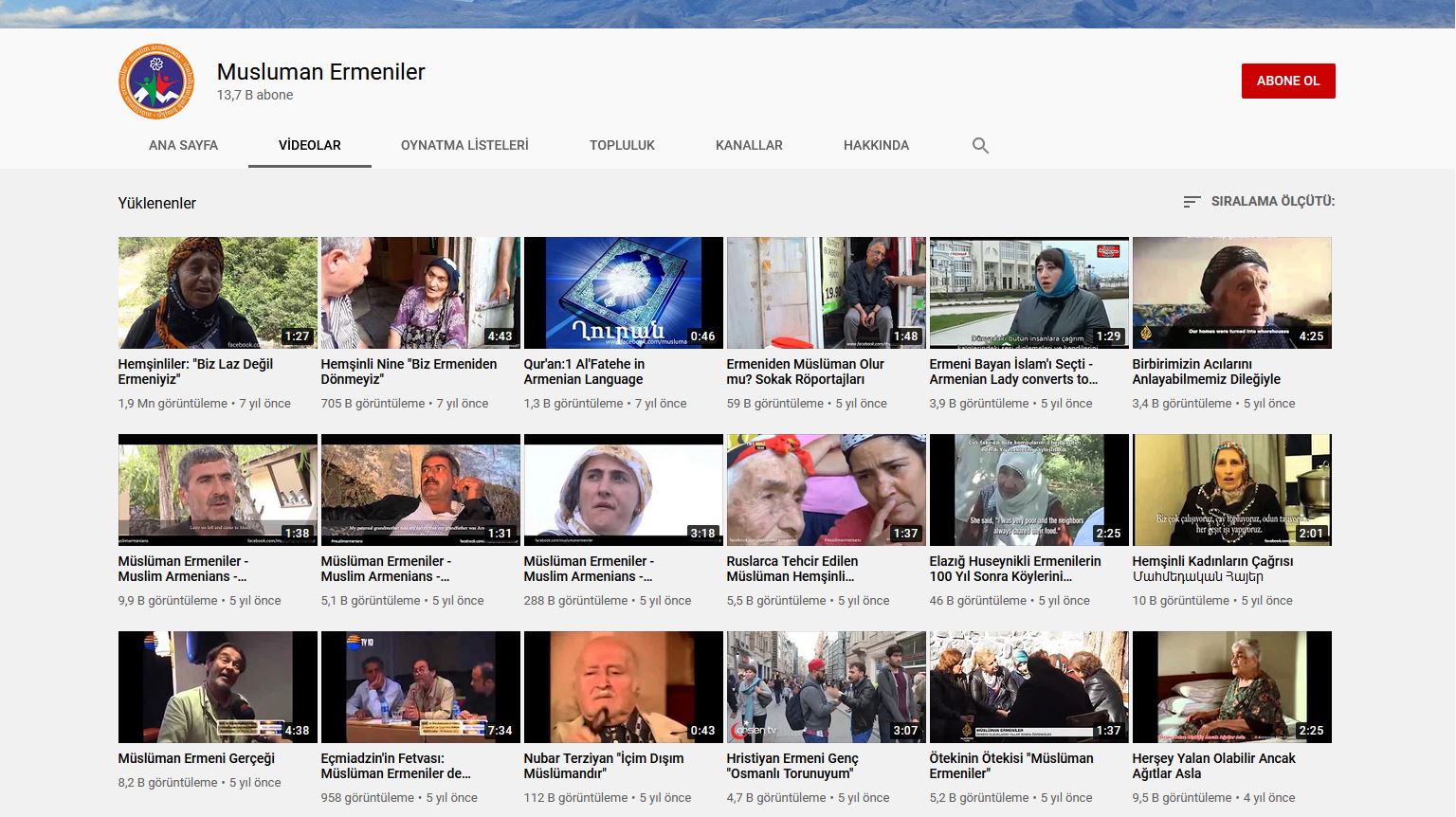
Task: Click title 'Ruslarca Tehcir Edilen Müslüman Hemşinli'
Action: [792, 569]
